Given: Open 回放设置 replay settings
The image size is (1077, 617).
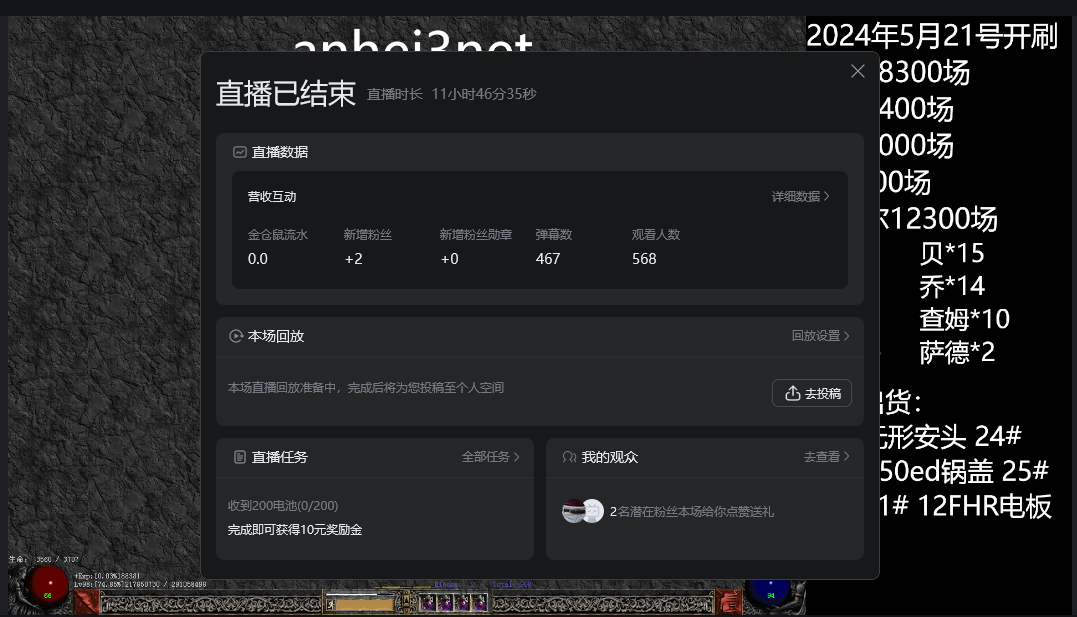Looking at the screenshot, I should click(x=820, y=336).
